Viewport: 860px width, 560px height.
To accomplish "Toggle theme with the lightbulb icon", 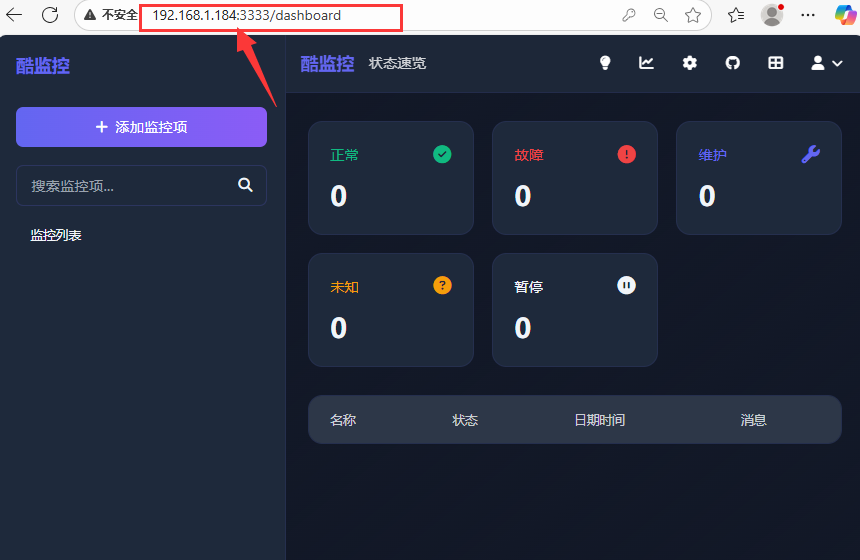I will pos(605,63).
